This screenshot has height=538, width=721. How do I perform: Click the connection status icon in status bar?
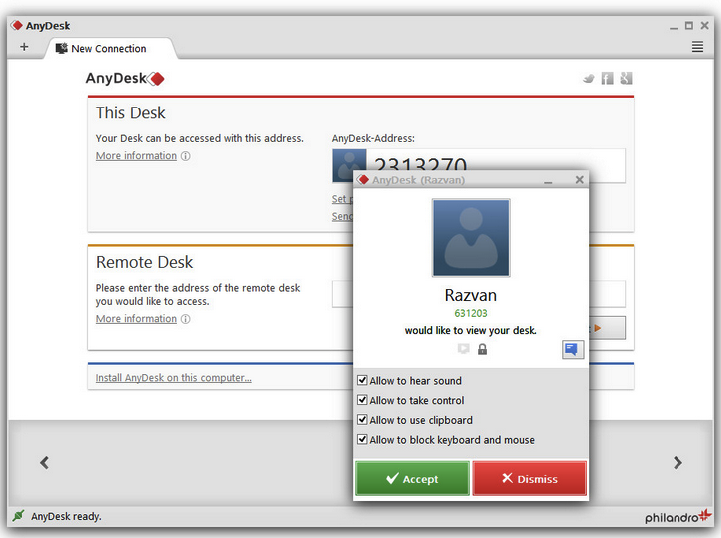[18, 516]
